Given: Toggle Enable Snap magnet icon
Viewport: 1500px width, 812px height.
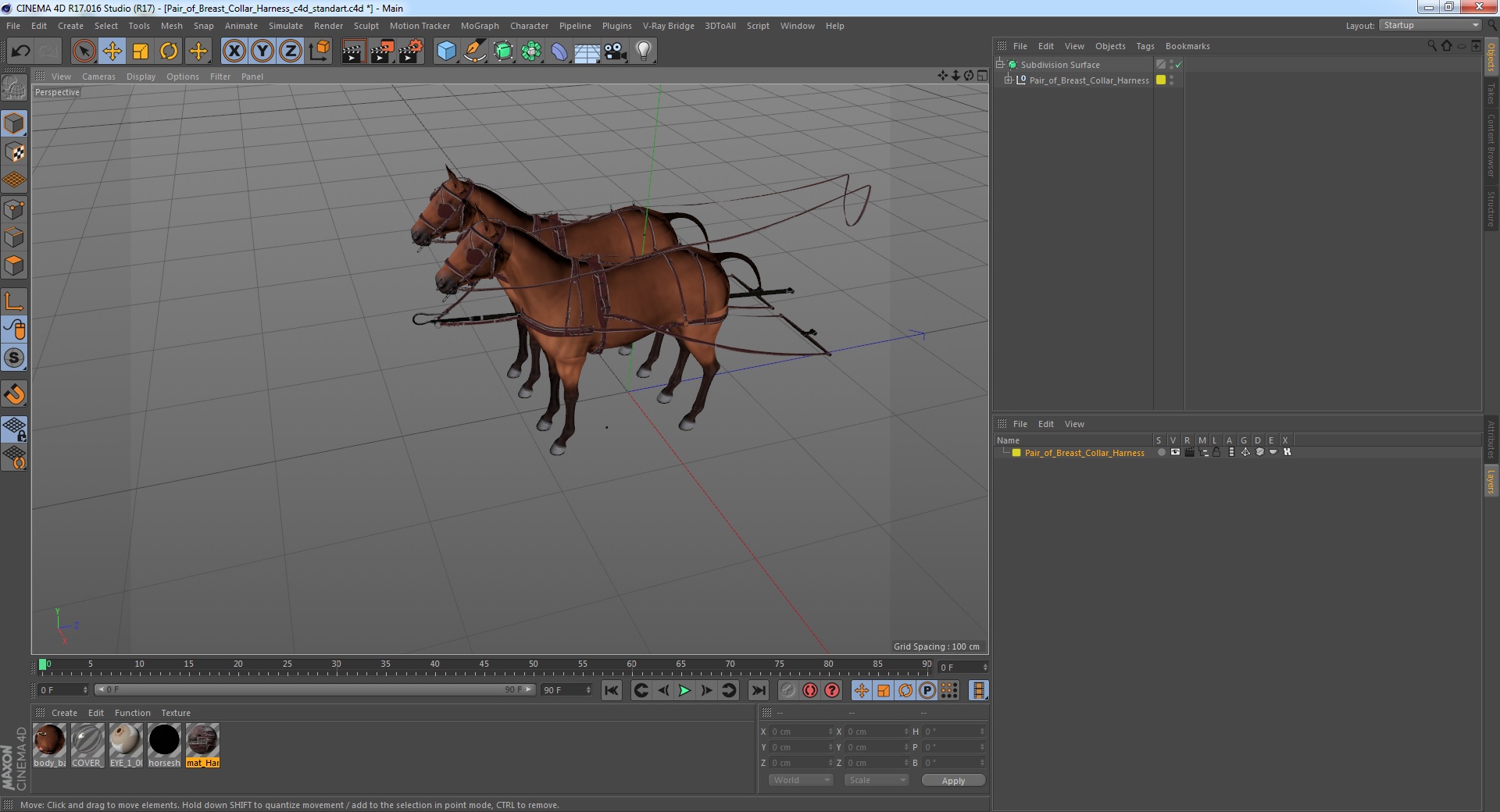Looking at the screenshot, I should click(14, 394).
